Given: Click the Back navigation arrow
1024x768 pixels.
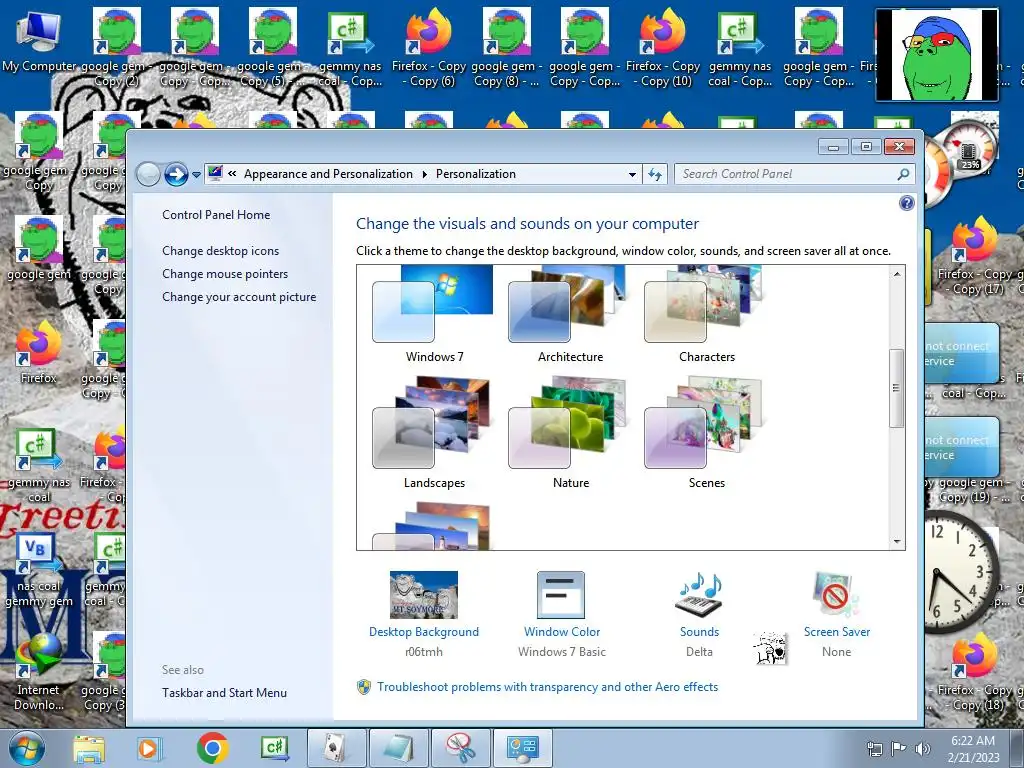Looking at the screenshot, I should point(148,174).
